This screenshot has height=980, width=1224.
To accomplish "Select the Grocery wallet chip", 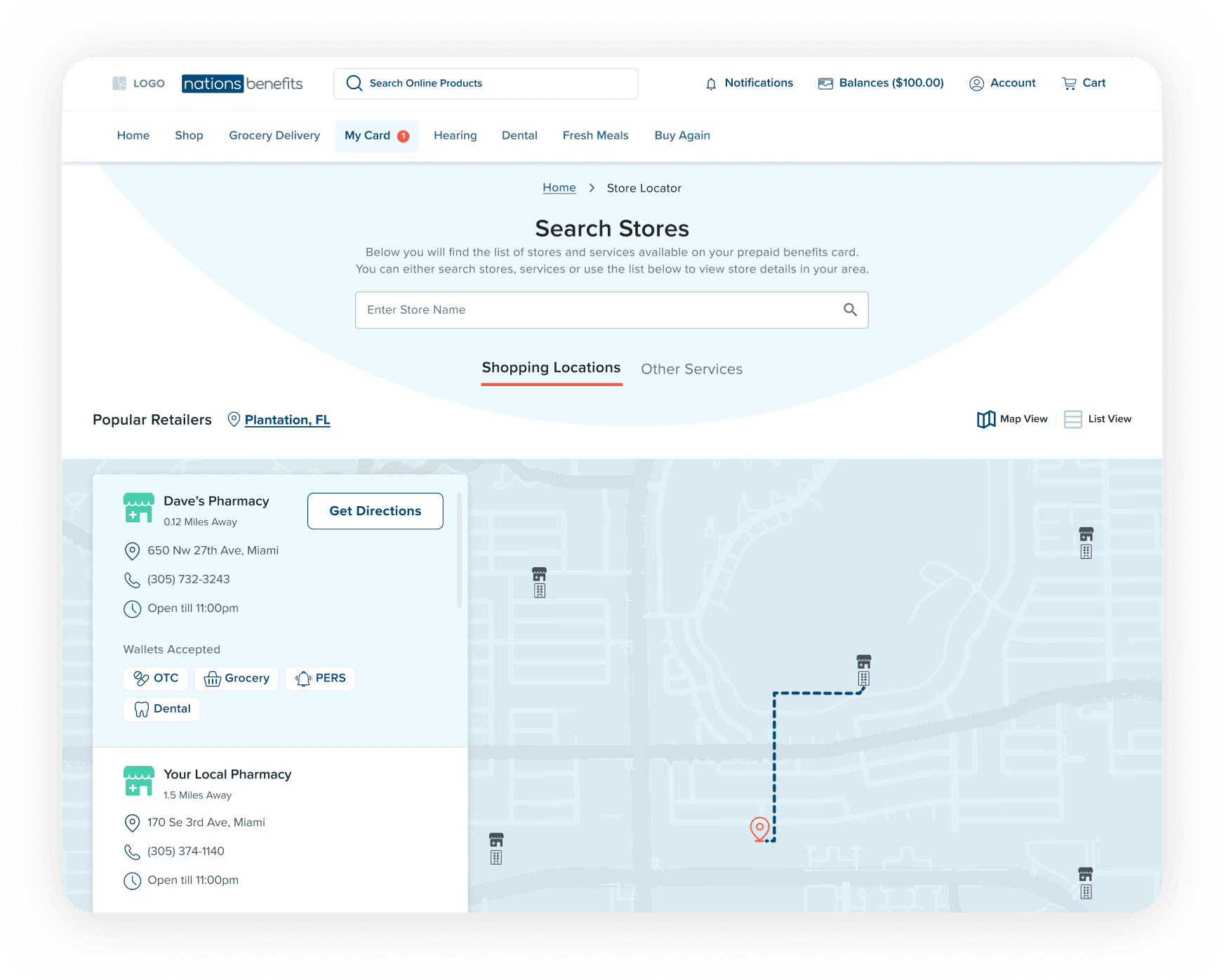I will tap(237, 678).
